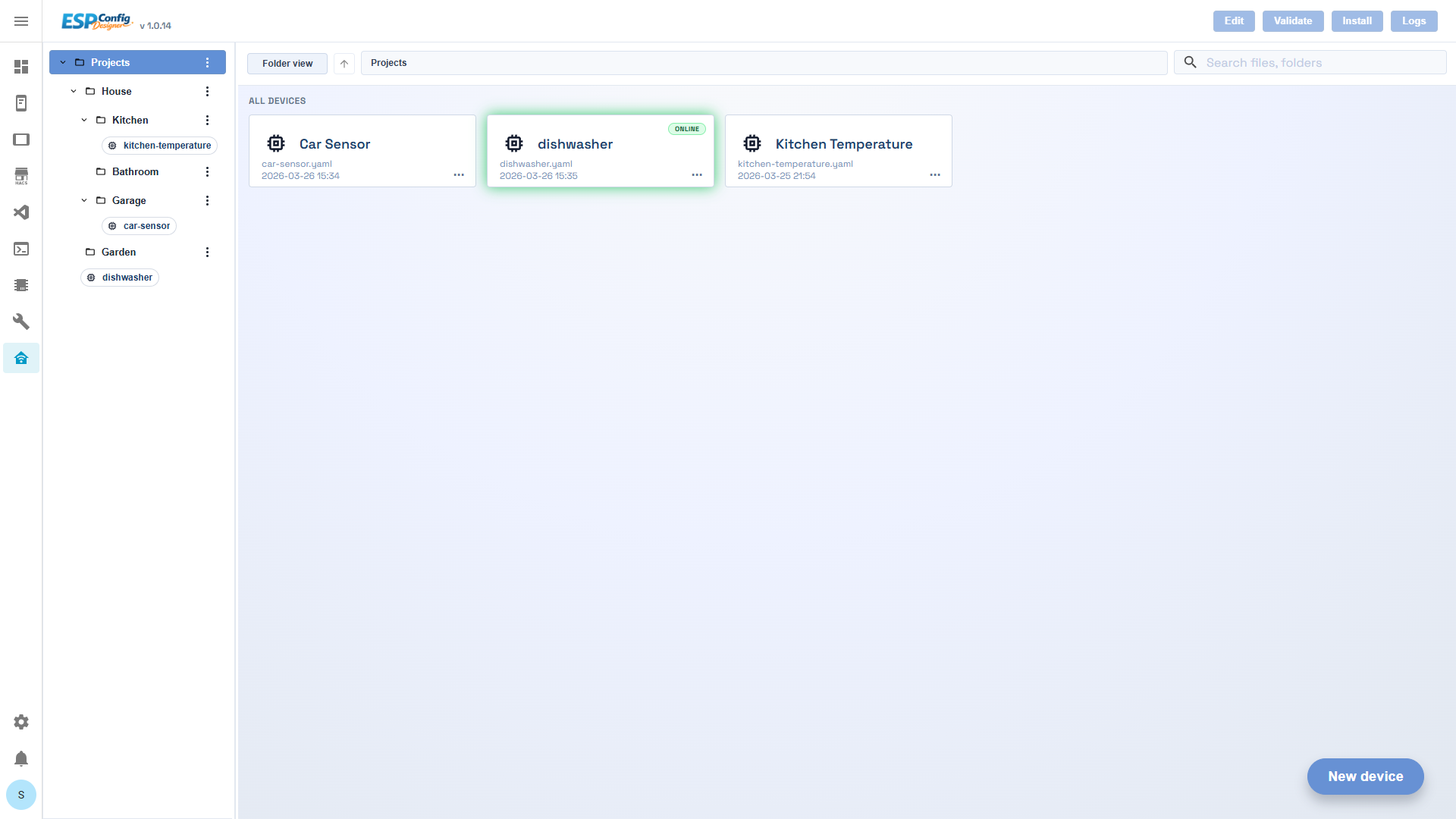Select the Kitchen folder

click(130, 120)
